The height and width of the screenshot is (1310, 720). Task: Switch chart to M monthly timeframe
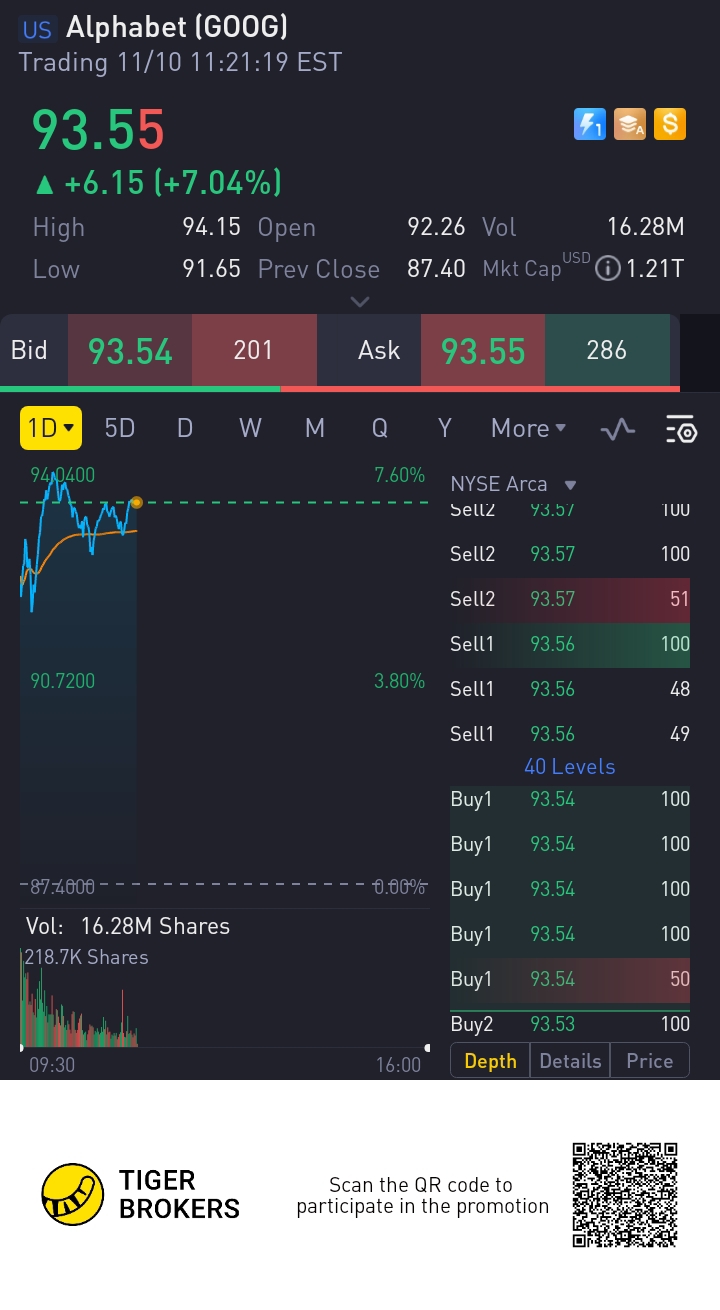coord(315,428)
